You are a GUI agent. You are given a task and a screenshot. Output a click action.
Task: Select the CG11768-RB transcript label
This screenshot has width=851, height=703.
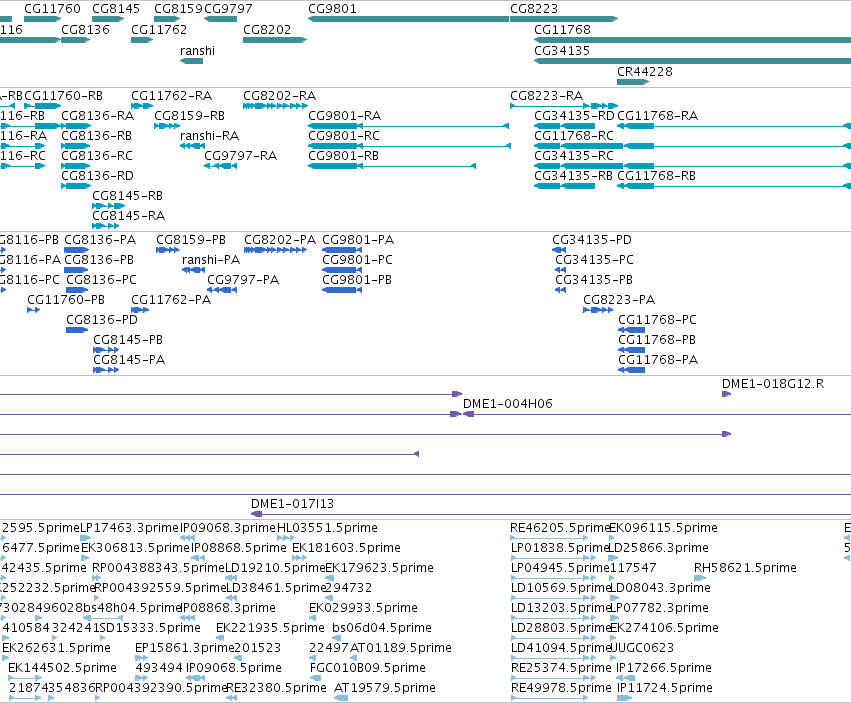click(x=656, y=176)
